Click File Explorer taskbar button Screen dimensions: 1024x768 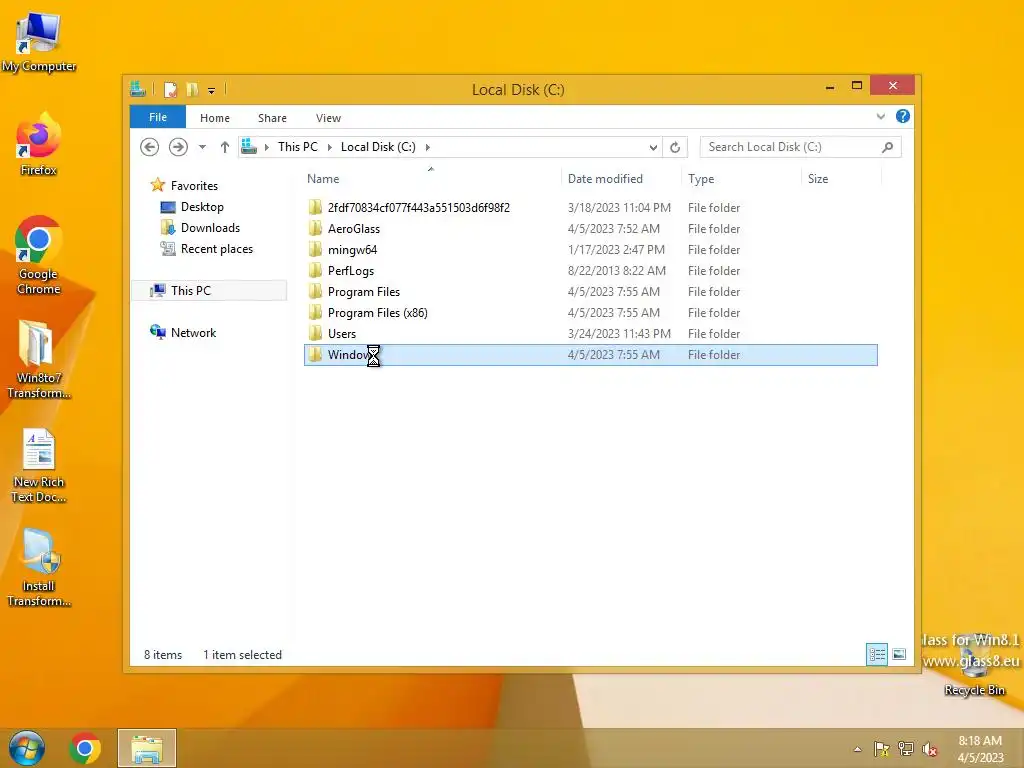click(x=147, y=748)
